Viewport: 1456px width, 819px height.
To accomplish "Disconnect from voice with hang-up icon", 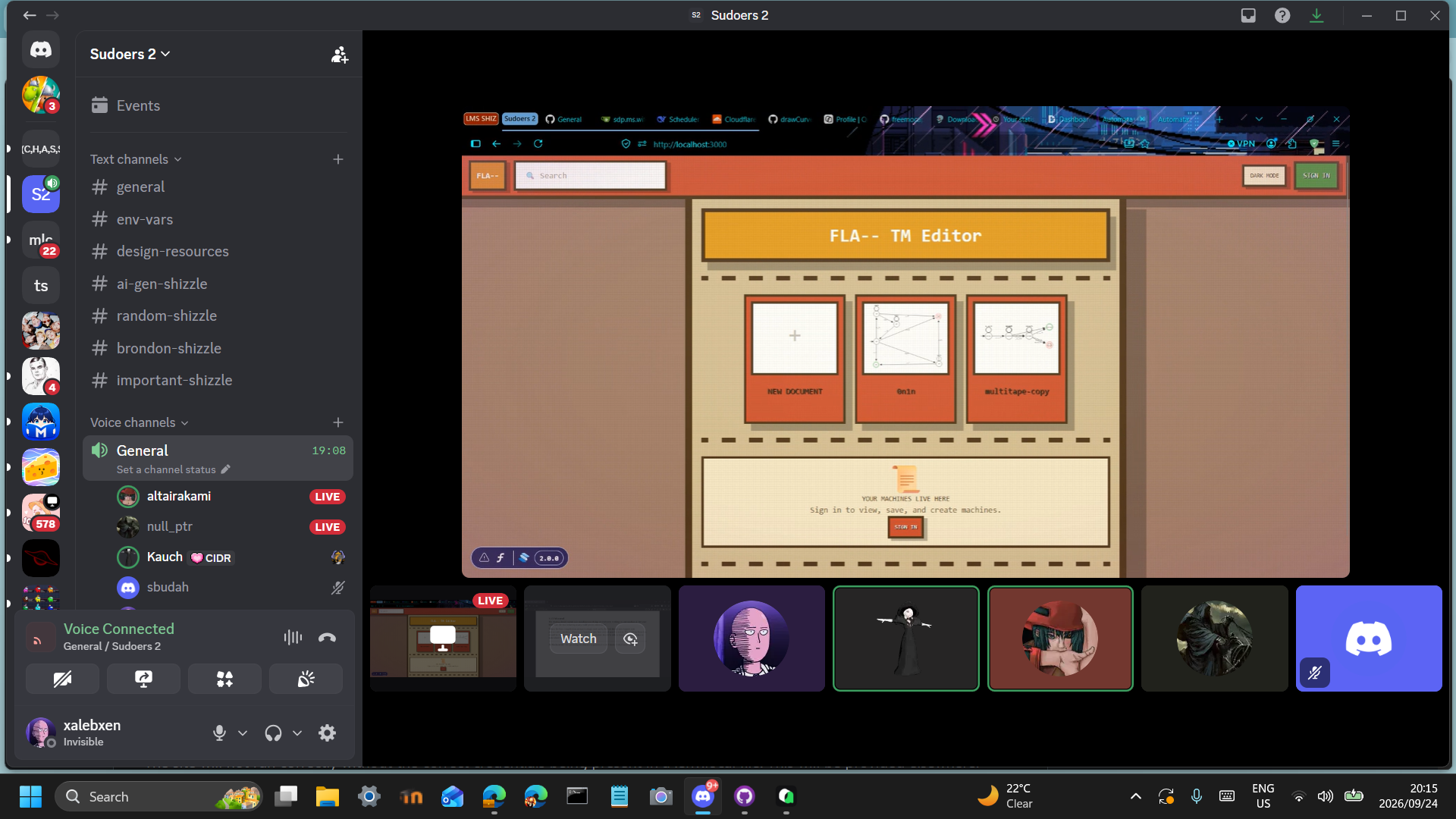I will pos(327,638).
